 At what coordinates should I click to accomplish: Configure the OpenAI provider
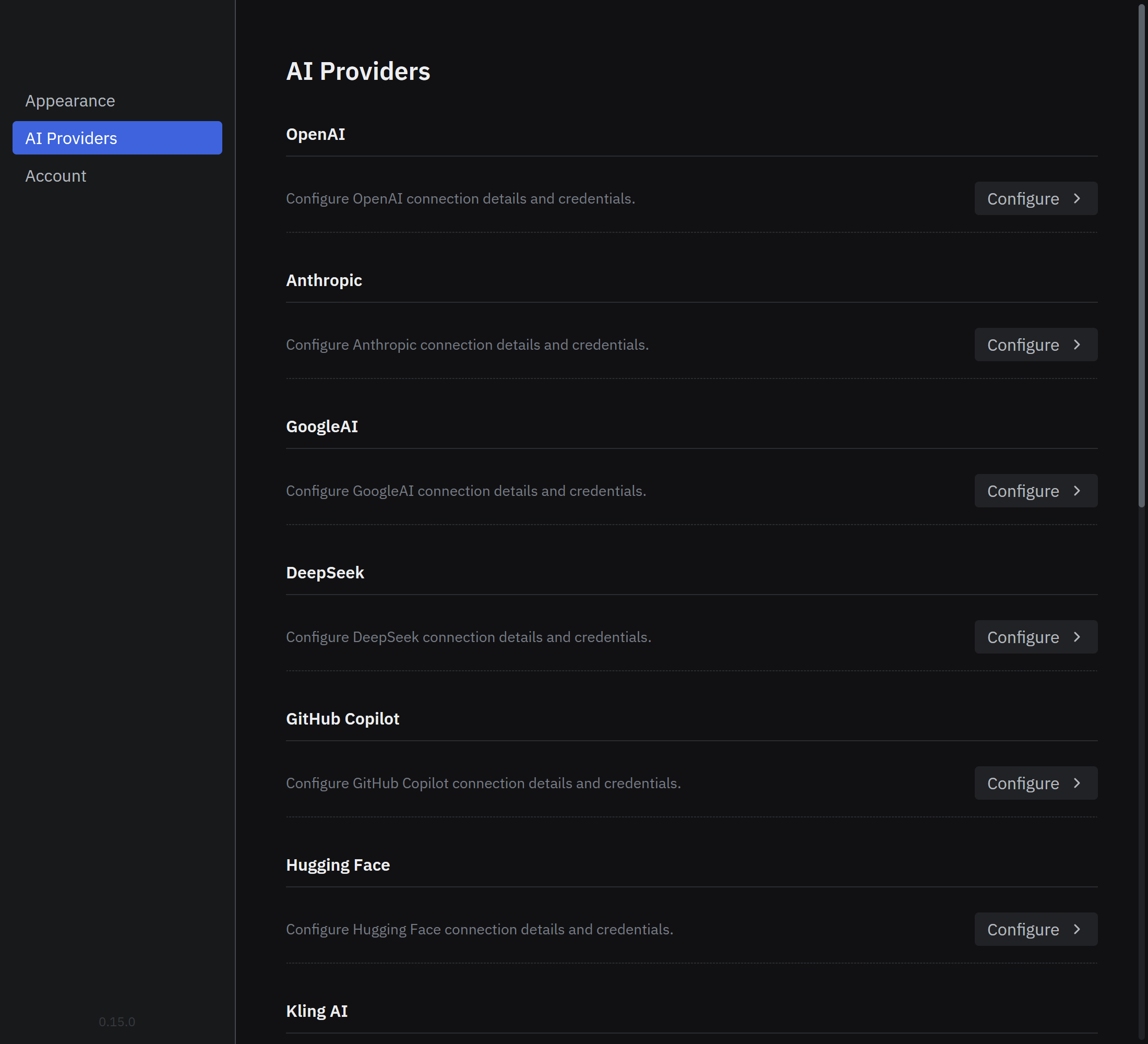pos(1036,199)
